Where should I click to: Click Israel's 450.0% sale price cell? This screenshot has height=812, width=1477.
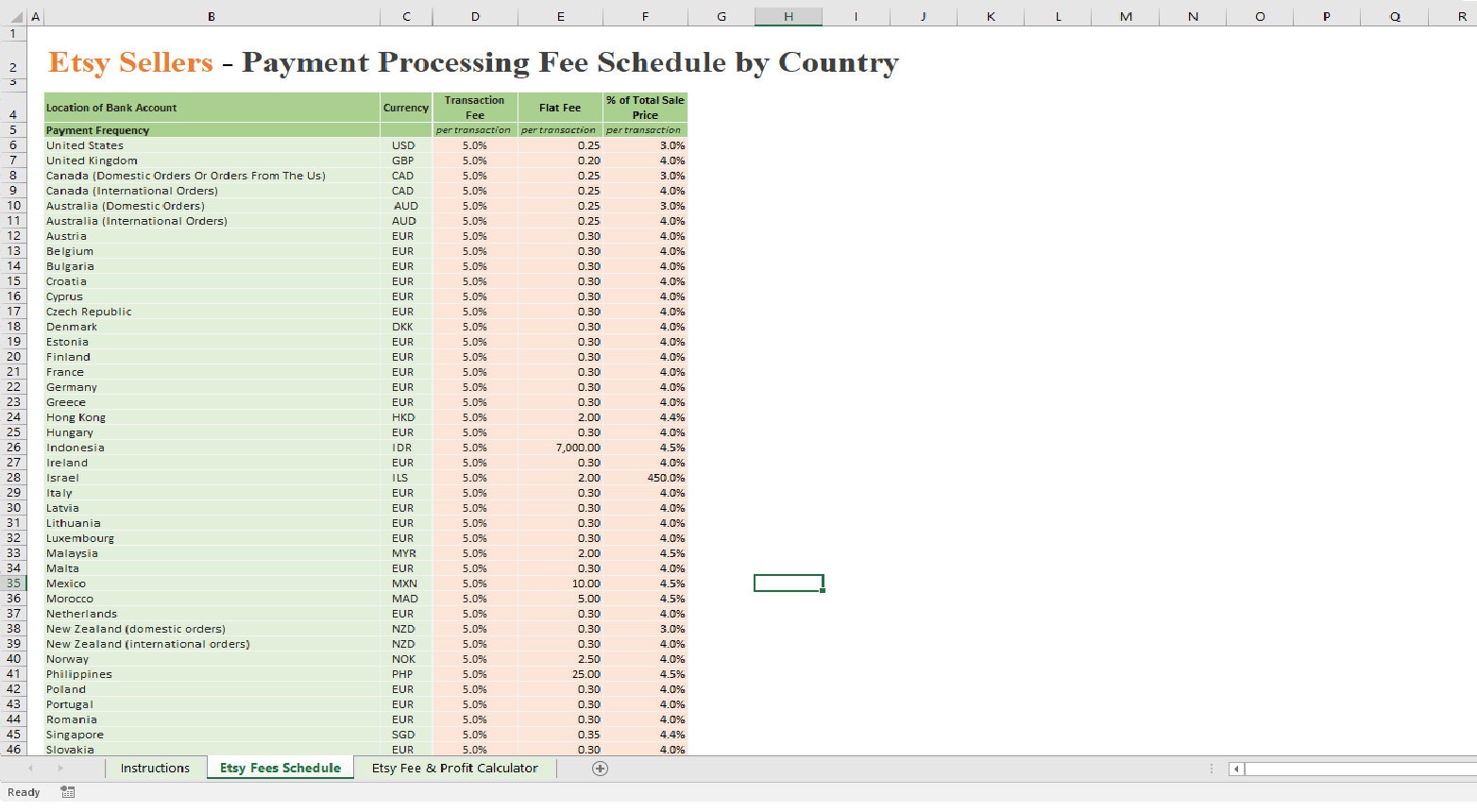coord(644,478)
